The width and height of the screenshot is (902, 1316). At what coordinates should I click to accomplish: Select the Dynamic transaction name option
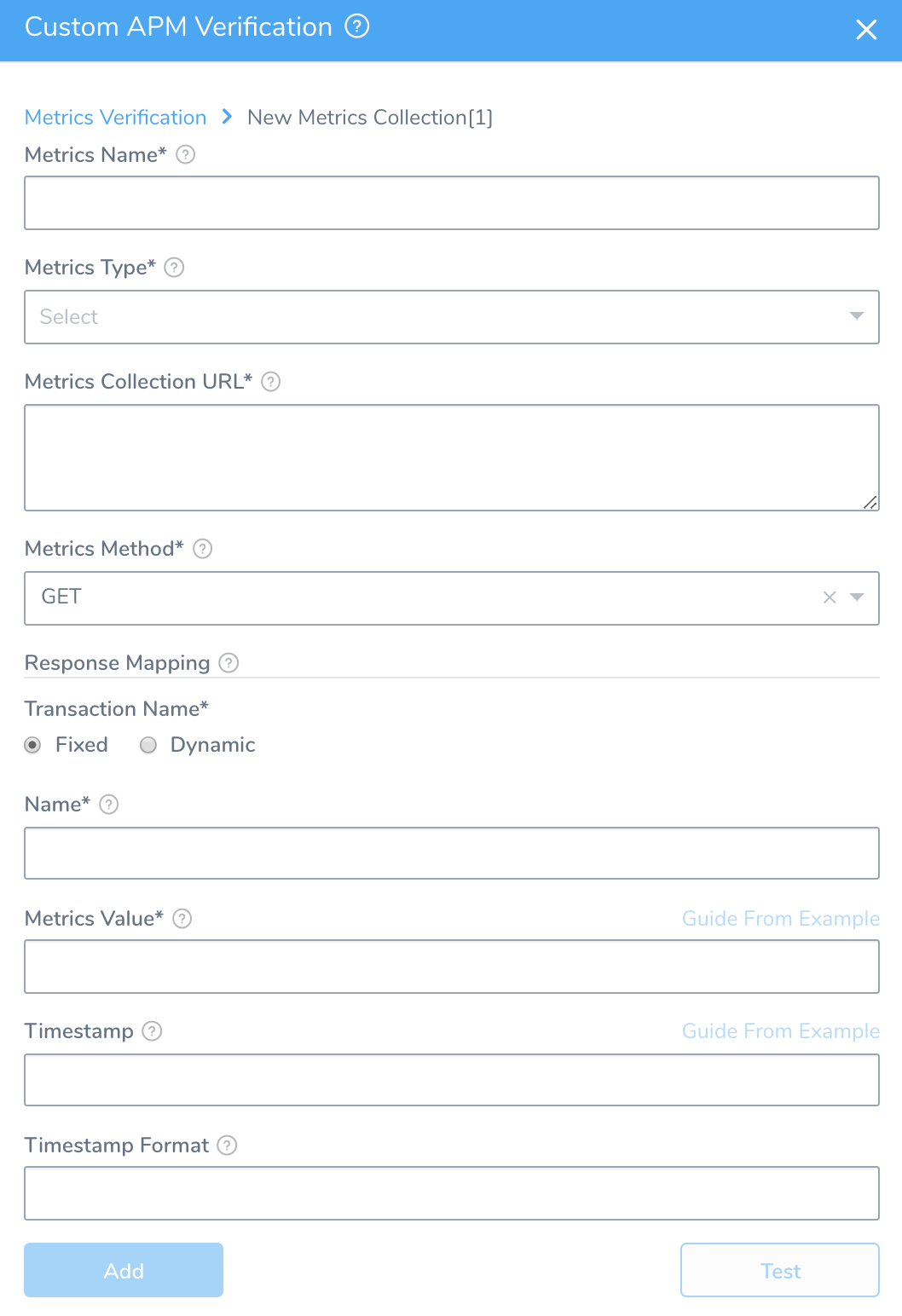coord(148,745)
